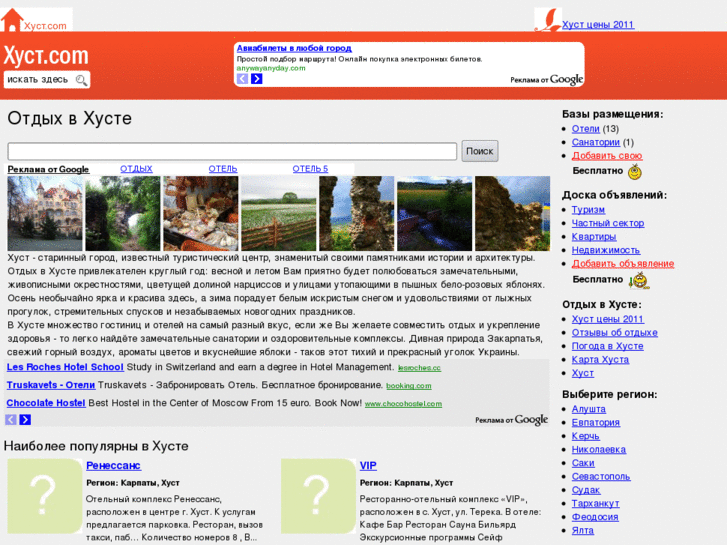This screenshot has width=727, height=545.
Task: Click the red house logo icon
Action: click(x=12, y=20)
